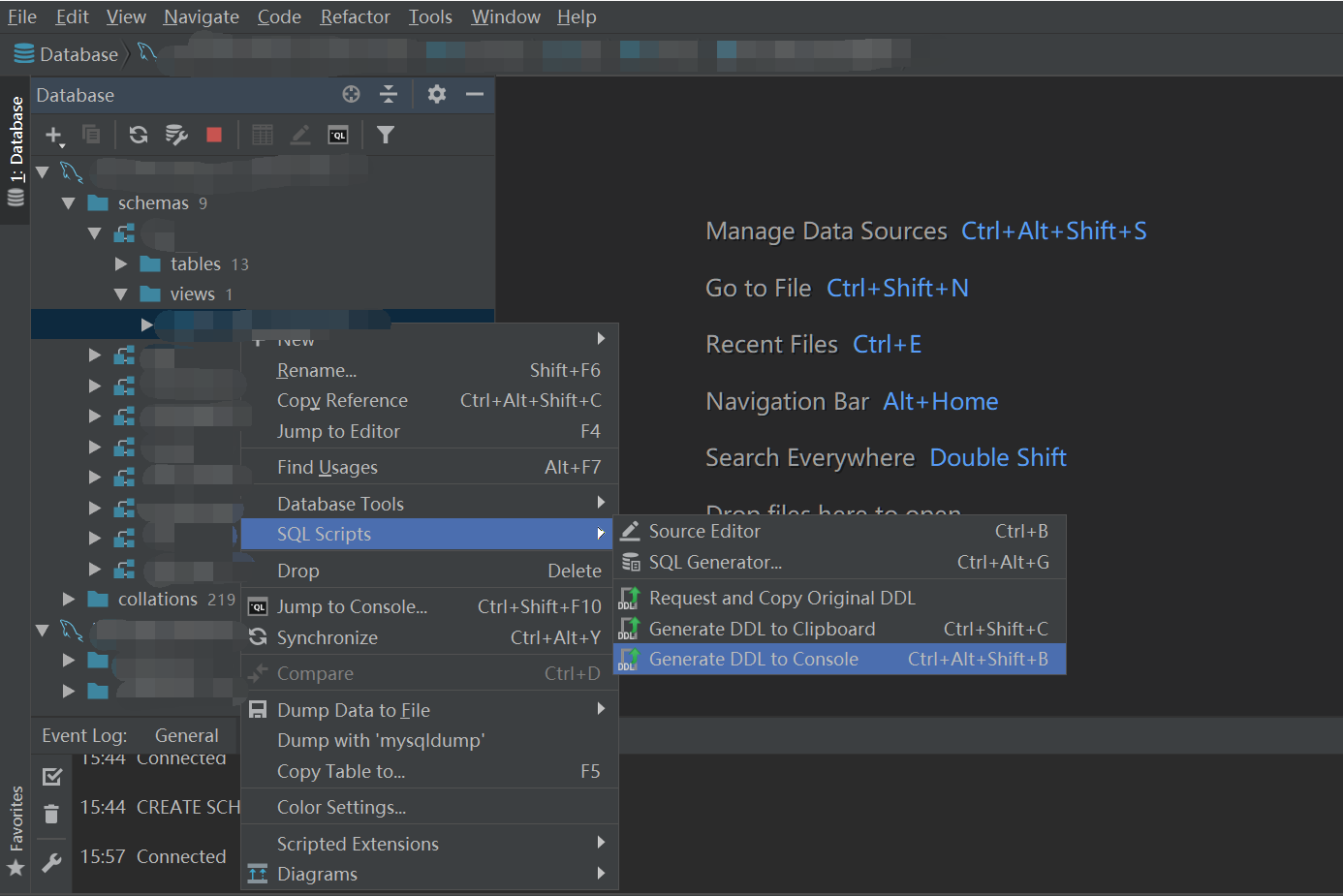Click the Dump Data to File save icon

tap(258, 710)
